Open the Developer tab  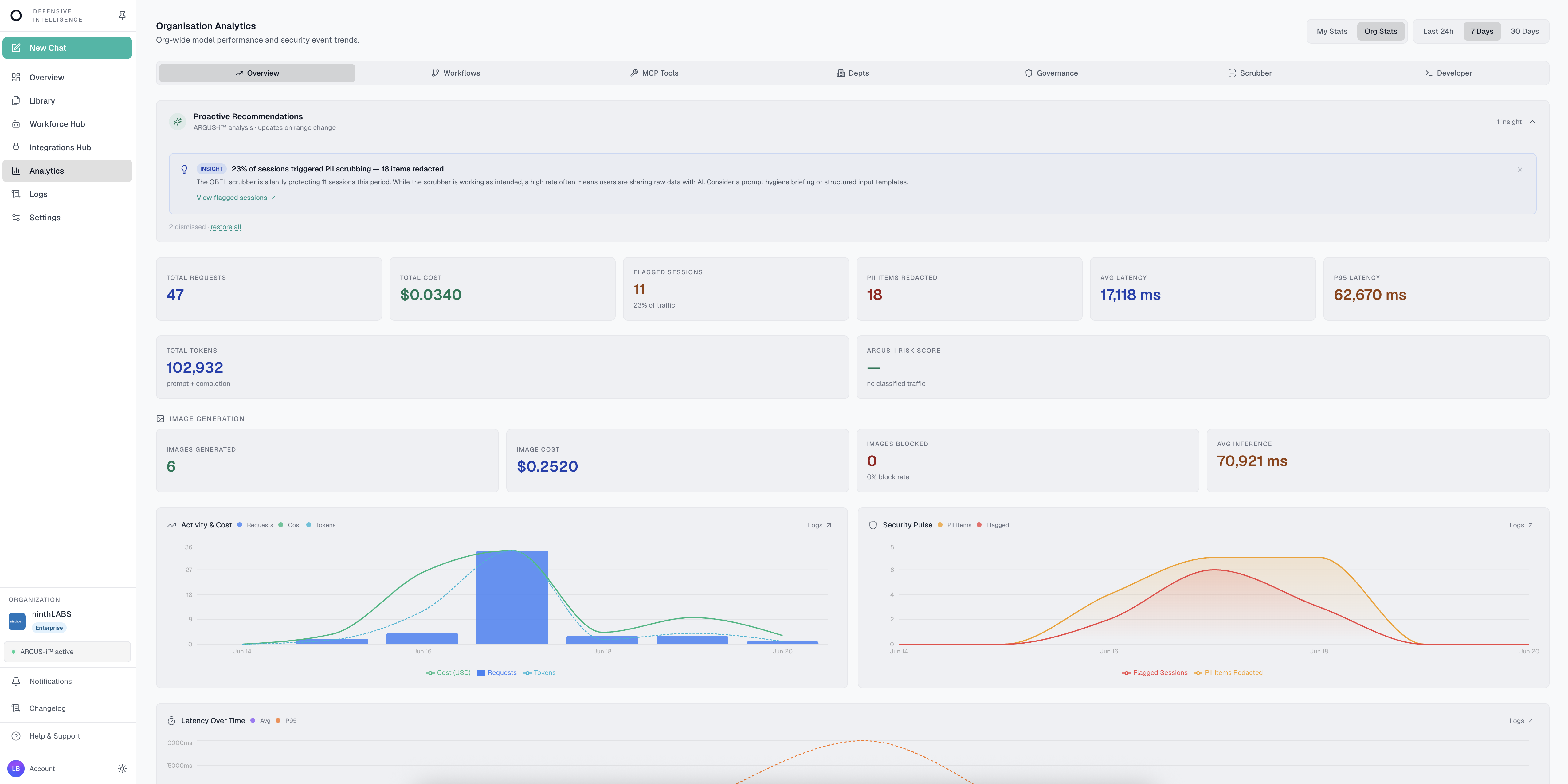pos(1448,73)
